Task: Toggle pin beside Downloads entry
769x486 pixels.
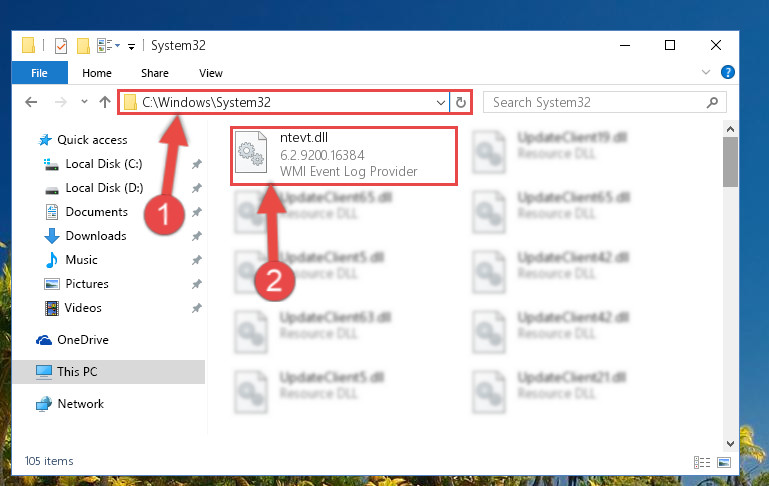Action: (197, 236)
